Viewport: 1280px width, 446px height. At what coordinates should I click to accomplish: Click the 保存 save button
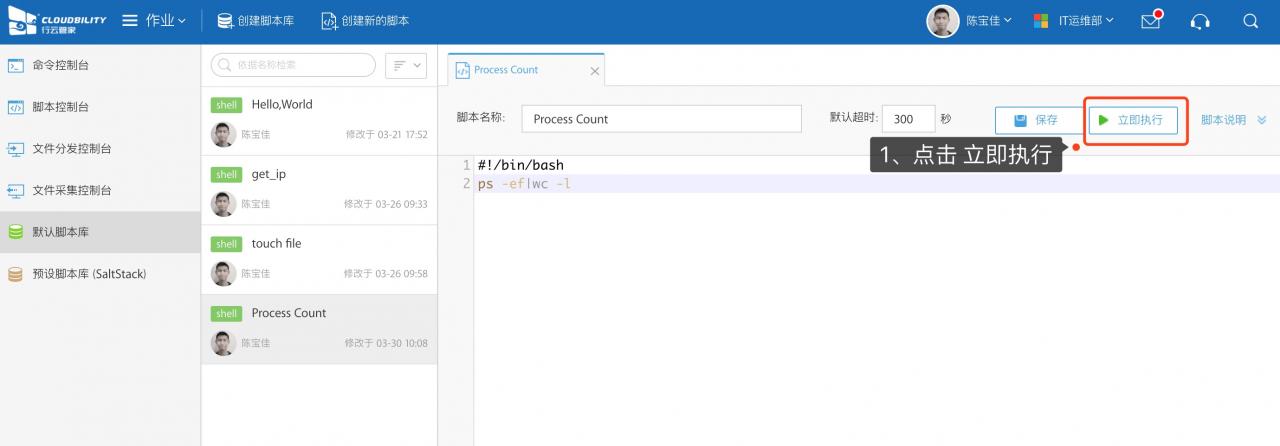click(x=1037, y=120)
